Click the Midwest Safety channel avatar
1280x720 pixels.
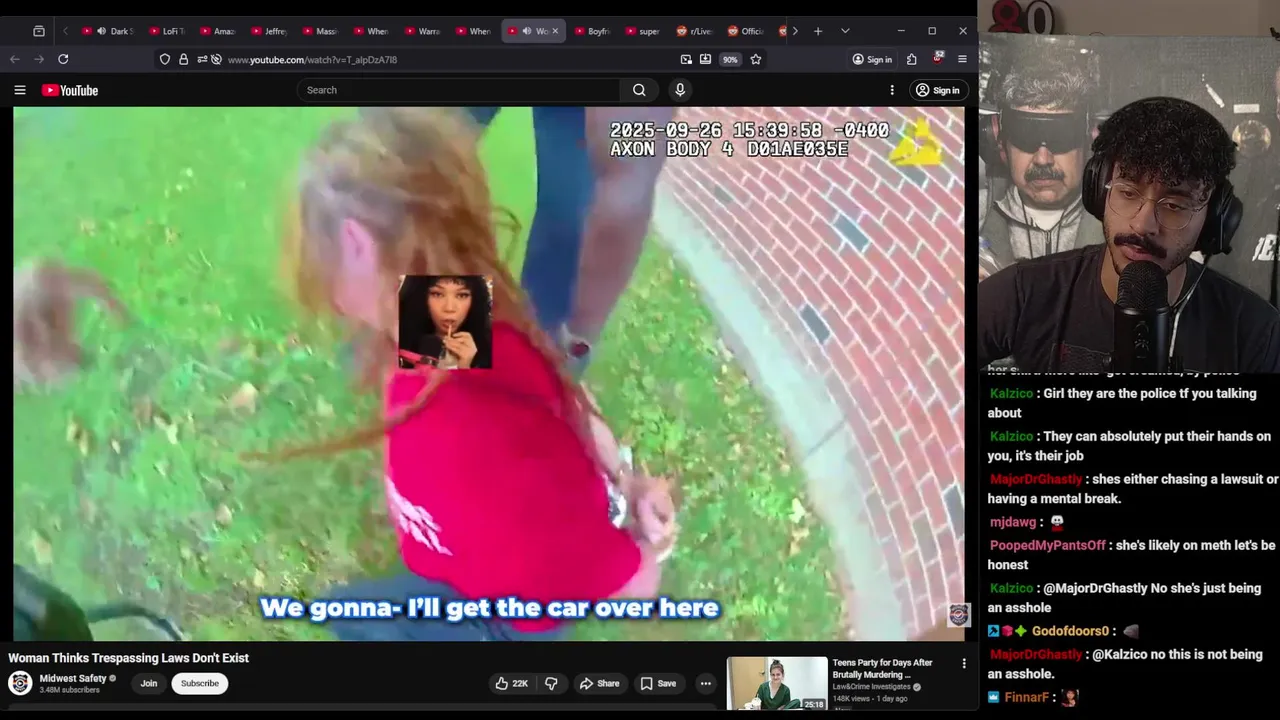click(20, 683)
